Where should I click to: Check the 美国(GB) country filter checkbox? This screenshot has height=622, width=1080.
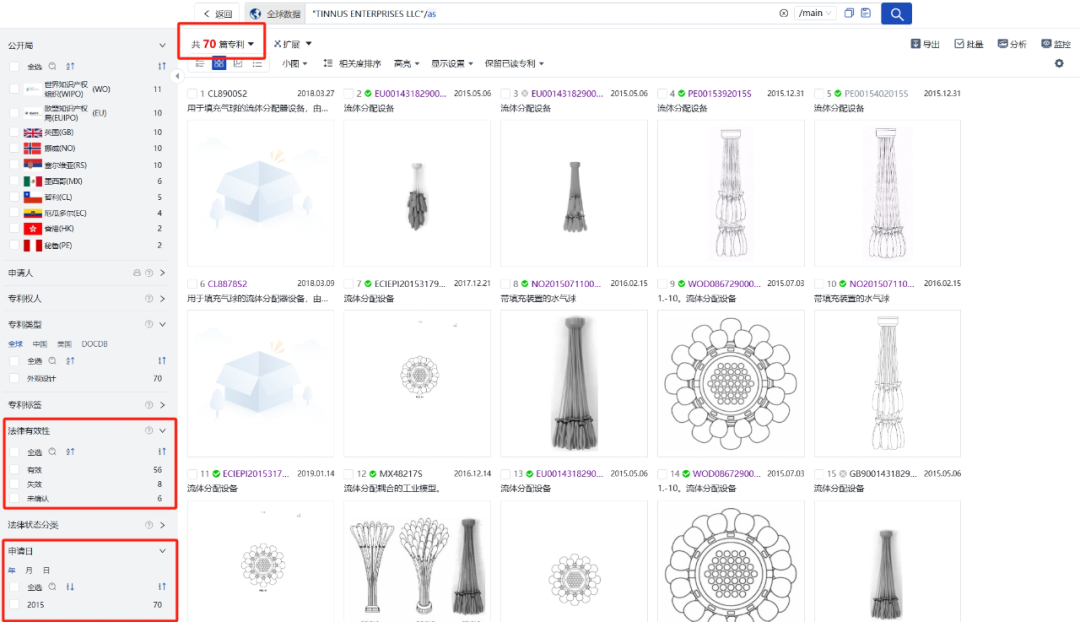[x=12, y=132]
